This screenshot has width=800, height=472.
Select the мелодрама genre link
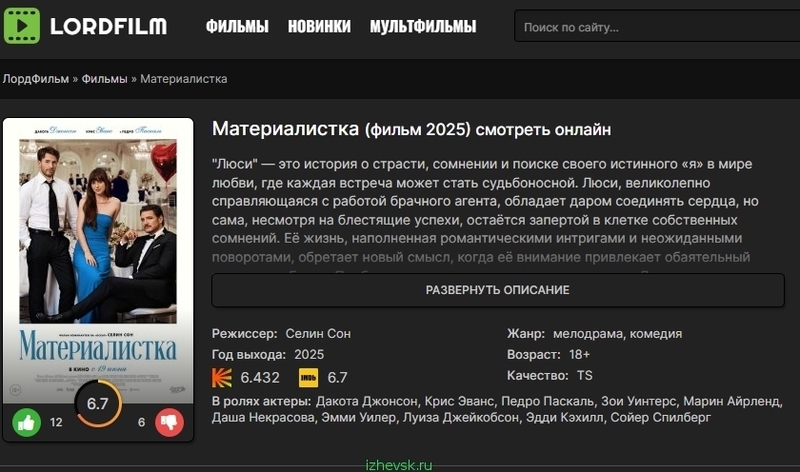[588, 334]
